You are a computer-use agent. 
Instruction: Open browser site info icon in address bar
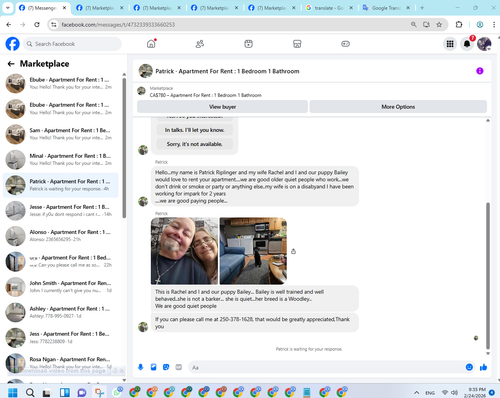click(x=54, y=24)
